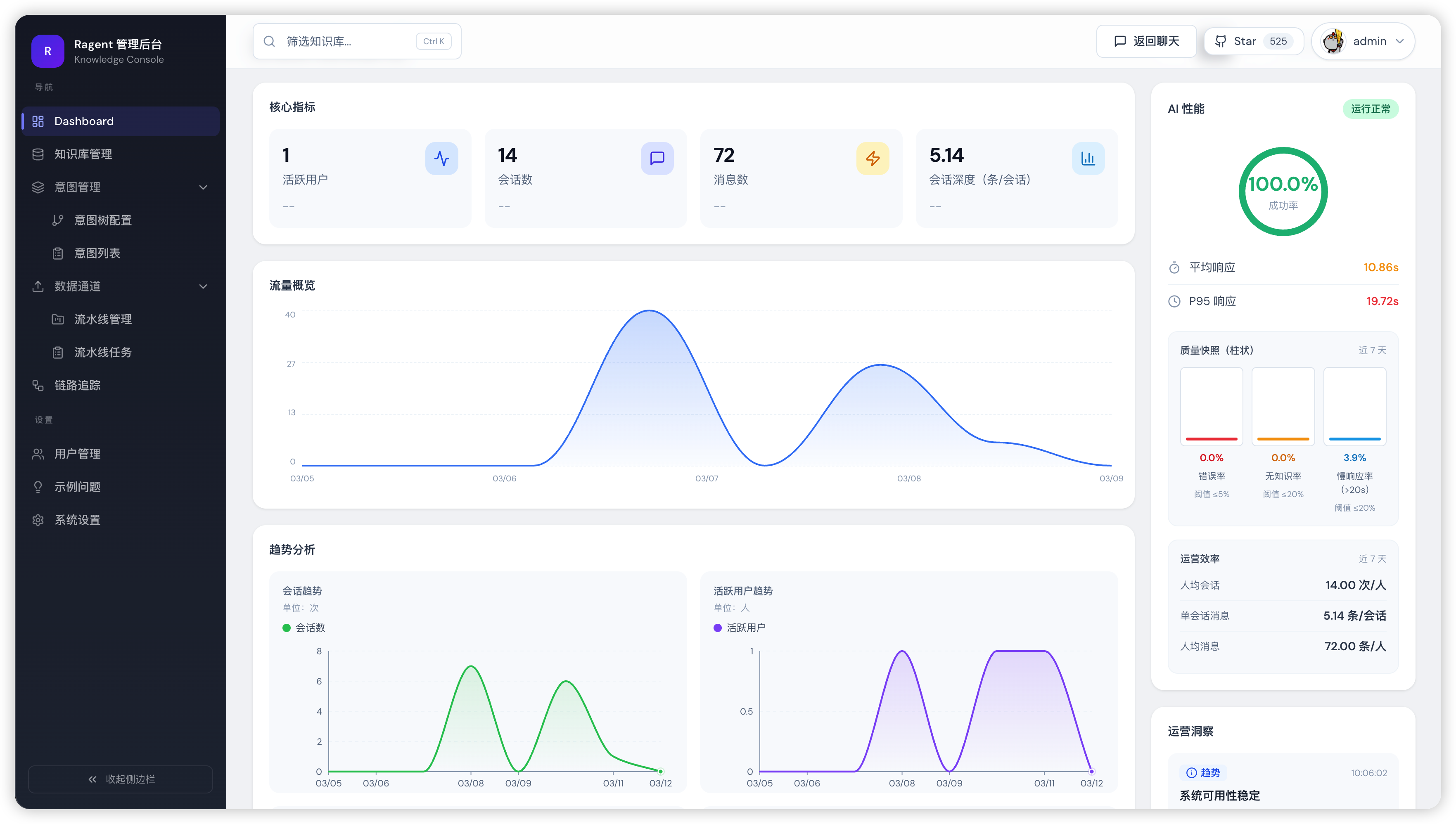Click the 返回聊天 button
1456x824 pixels.
click(1146, 41)
